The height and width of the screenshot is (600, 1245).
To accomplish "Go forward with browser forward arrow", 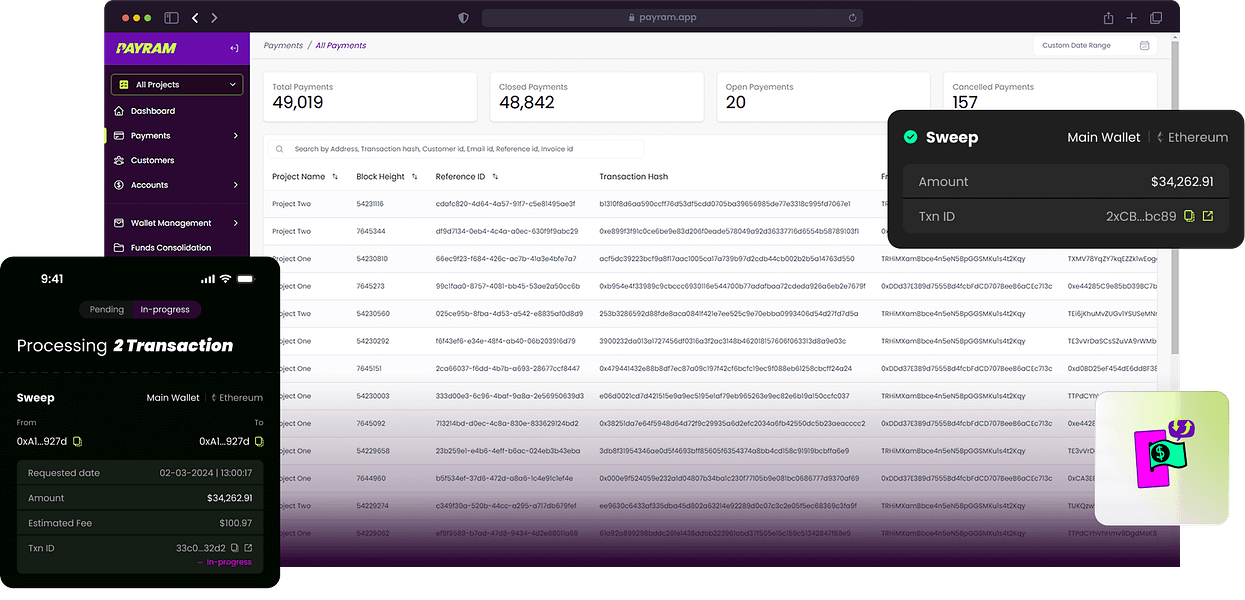I will coord(214,18).
